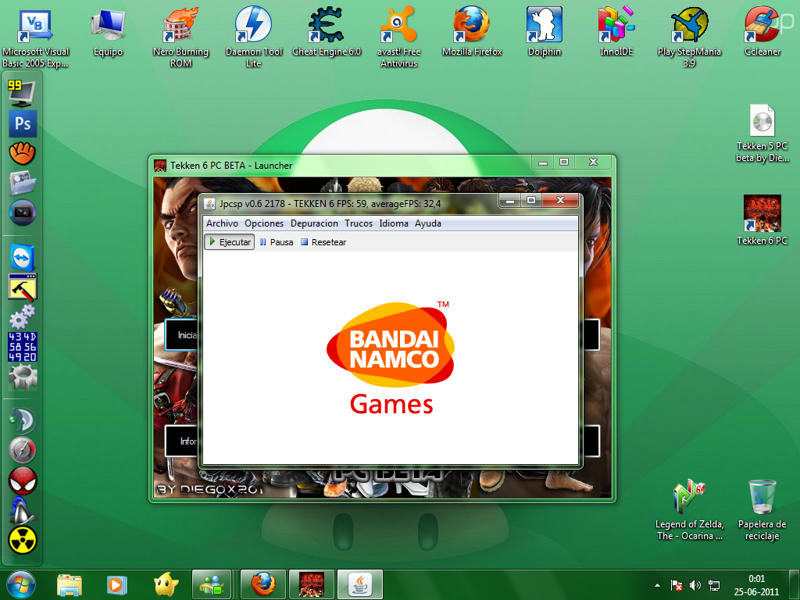This screenshot has height=600, width=800.
Task: Maximize the Jpcsp emulator window
Action: tap(531, 201)
